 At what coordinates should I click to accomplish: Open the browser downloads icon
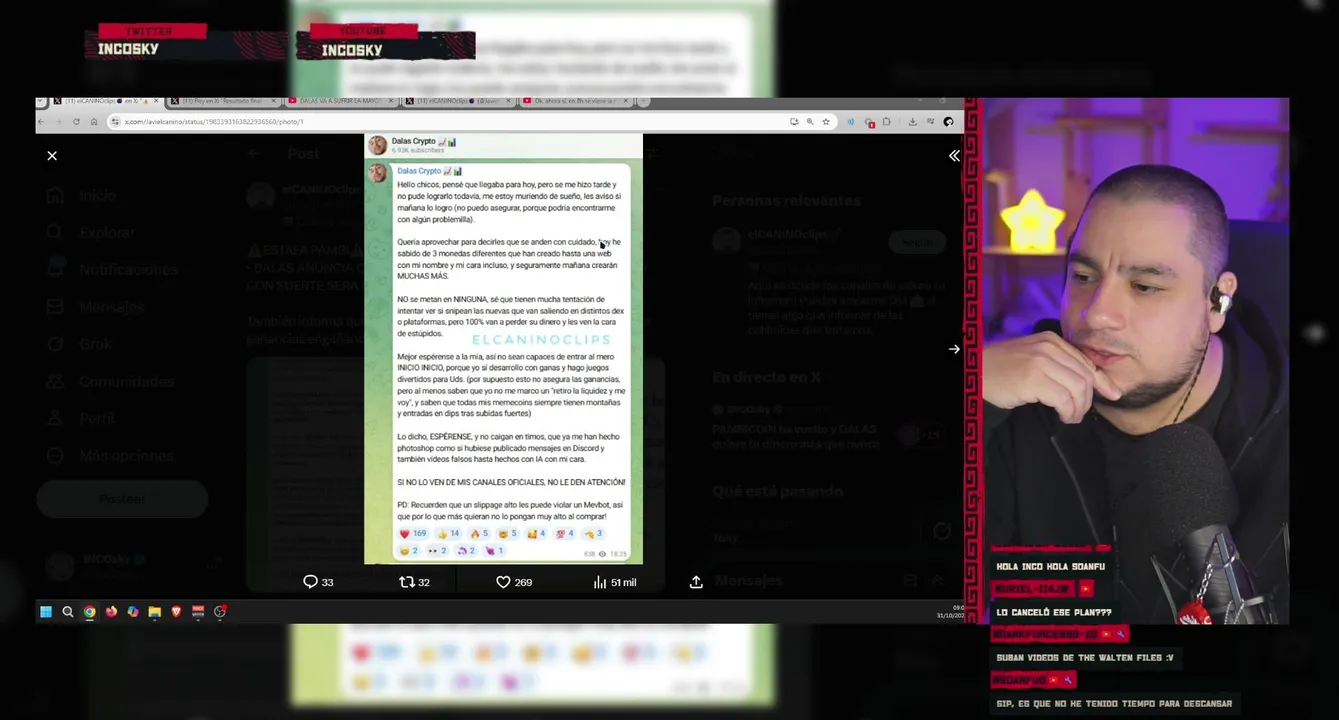(912, 121)
